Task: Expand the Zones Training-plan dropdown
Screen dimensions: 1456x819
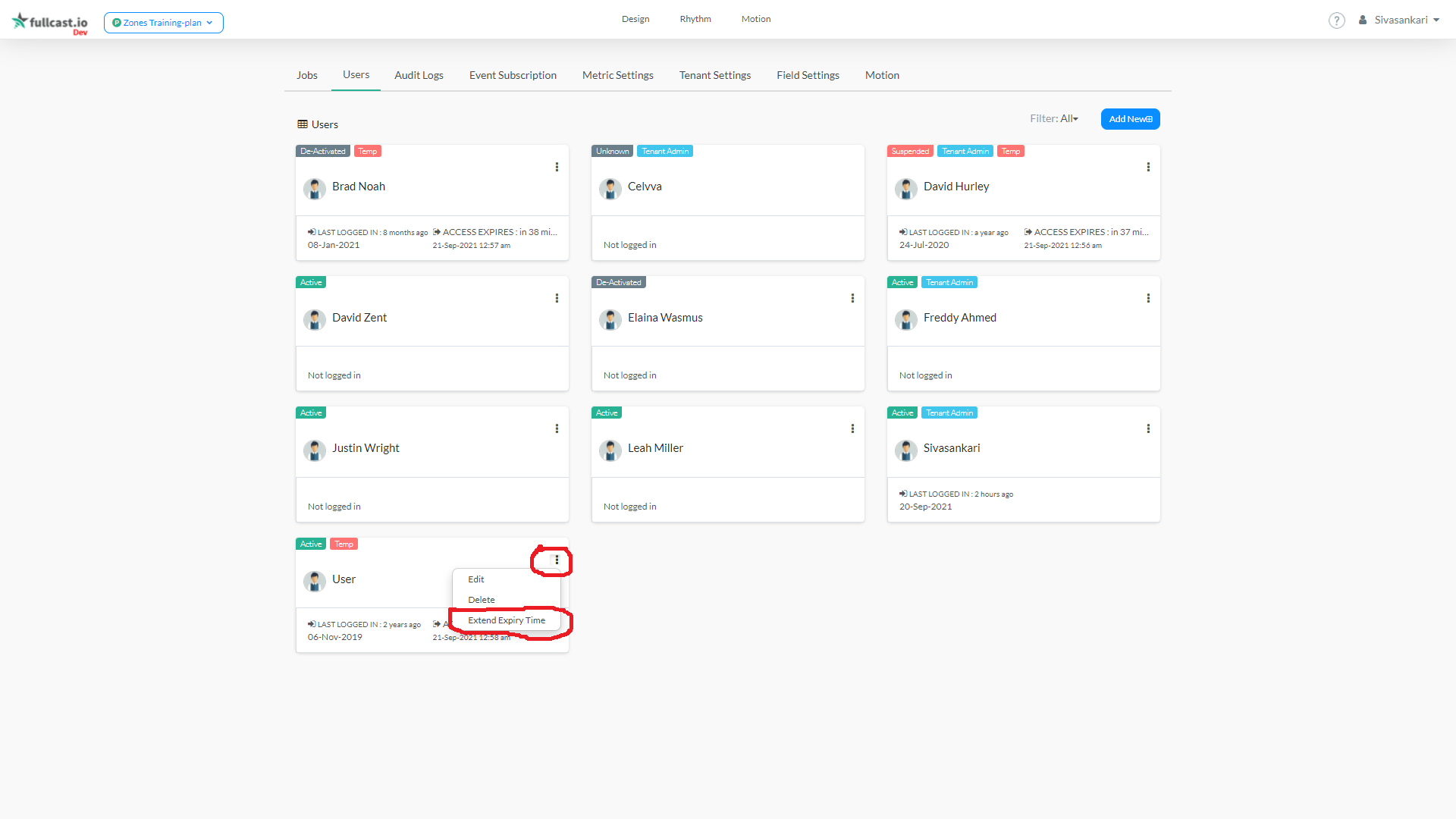Action: [164, 23]
